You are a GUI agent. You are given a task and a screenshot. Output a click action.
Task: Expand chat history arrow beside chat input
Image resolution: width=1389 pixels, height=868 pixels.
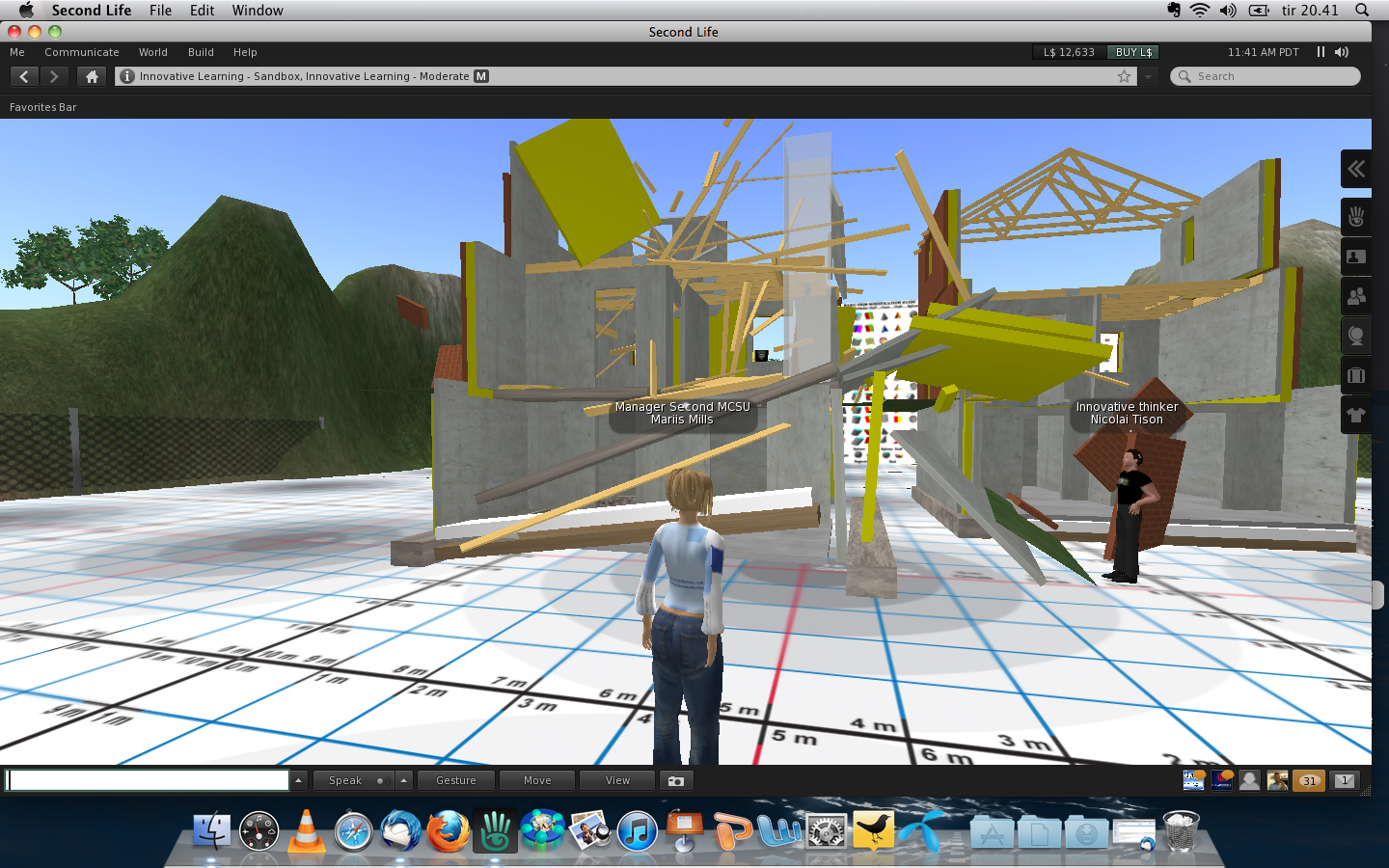tap(299, 781)
